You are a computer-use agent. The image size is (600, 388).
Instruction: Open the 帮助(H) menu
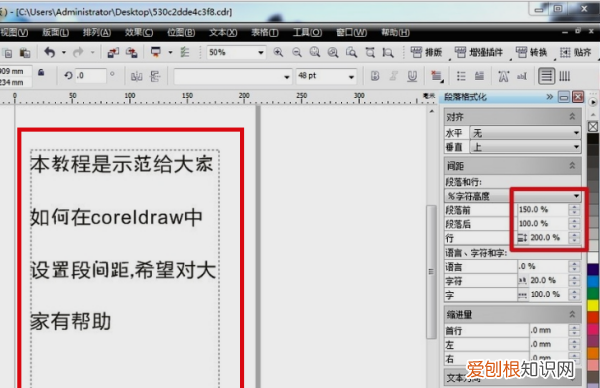pos(395,33)
